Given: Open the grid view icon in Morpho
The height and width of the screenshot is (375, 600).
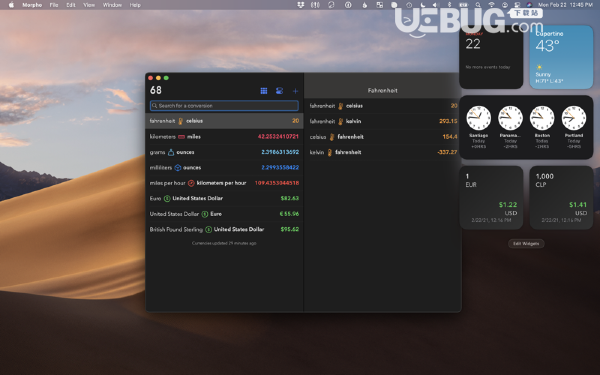Looking at the screenshot, I should 264,91.
